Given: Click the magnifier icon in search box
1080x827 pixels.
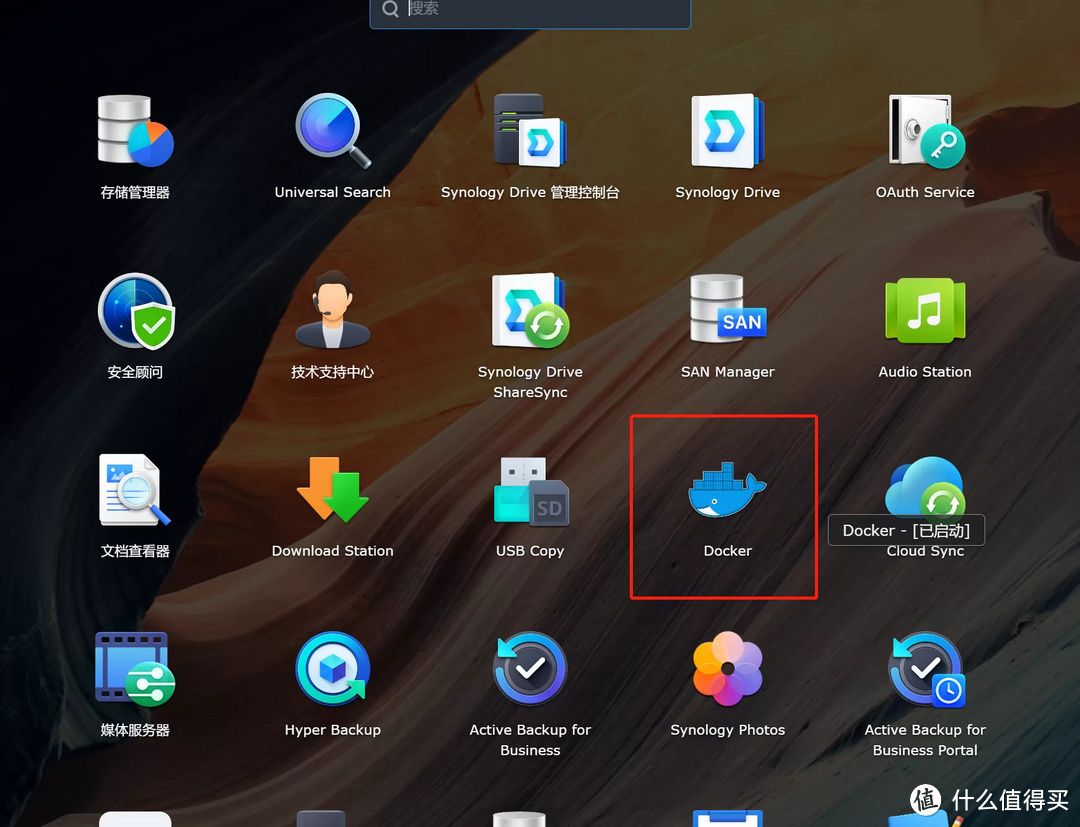Looking at the screenshot, I should 391,9.
